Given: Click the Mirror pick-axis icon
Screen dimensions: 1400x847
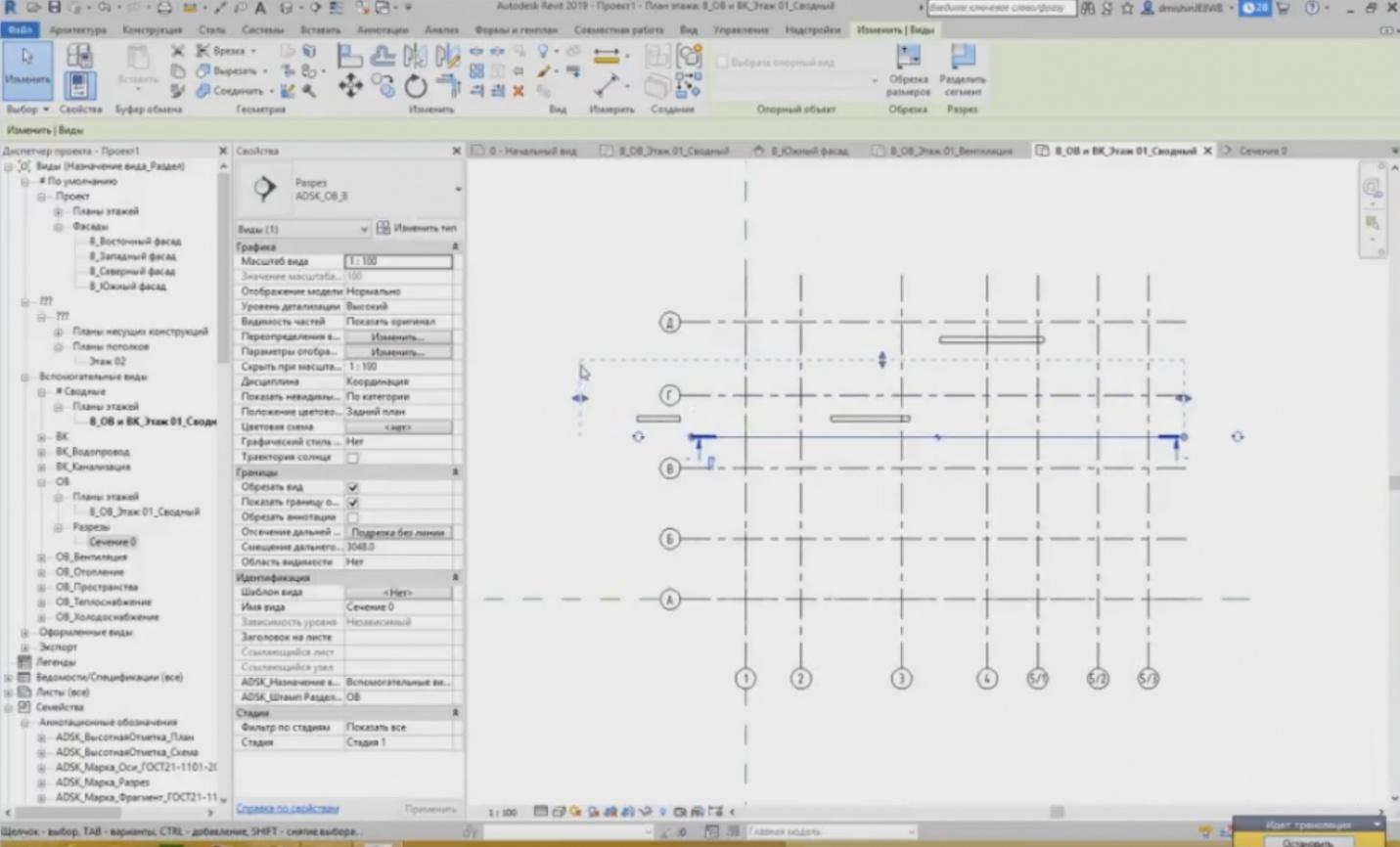Looking at the screenshot, I should click(416, 56).
